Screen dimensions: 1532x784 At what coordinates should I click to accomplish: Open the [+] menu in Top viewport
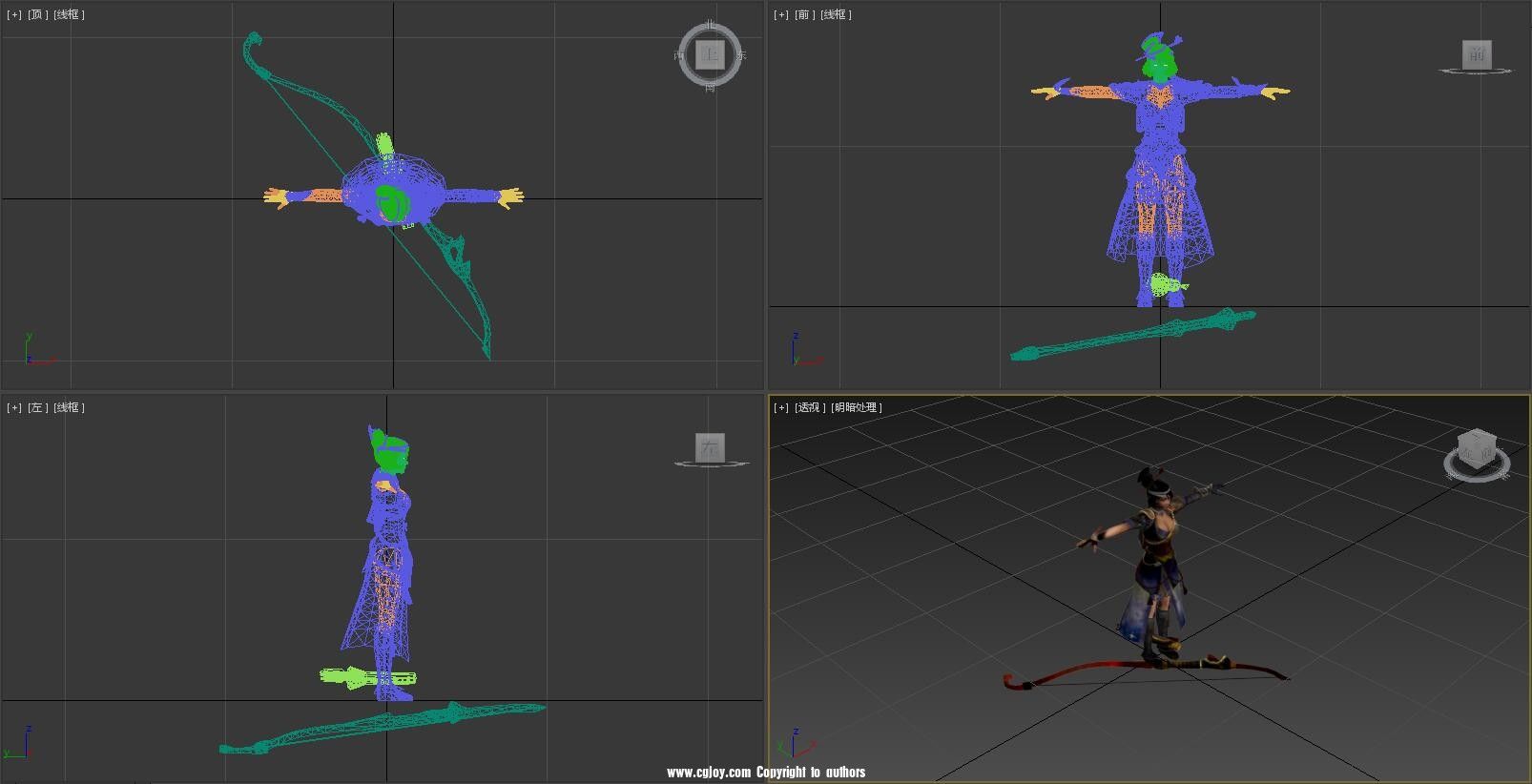point(14,14)
